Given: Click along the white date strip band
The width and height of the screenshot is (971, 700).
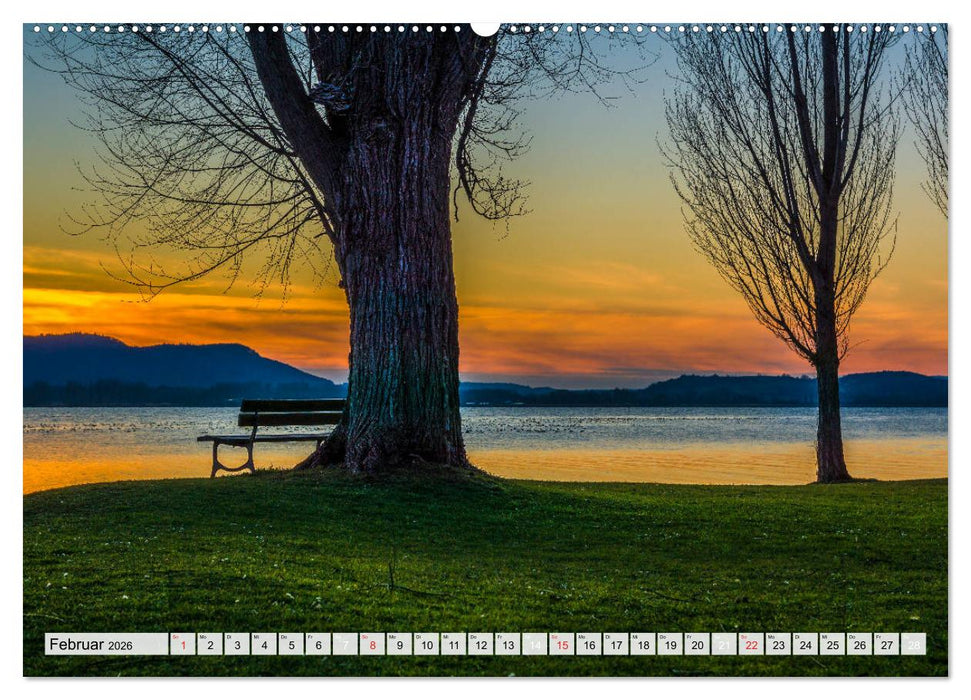Looking at the screenshot, I should (x=500, y=641).
